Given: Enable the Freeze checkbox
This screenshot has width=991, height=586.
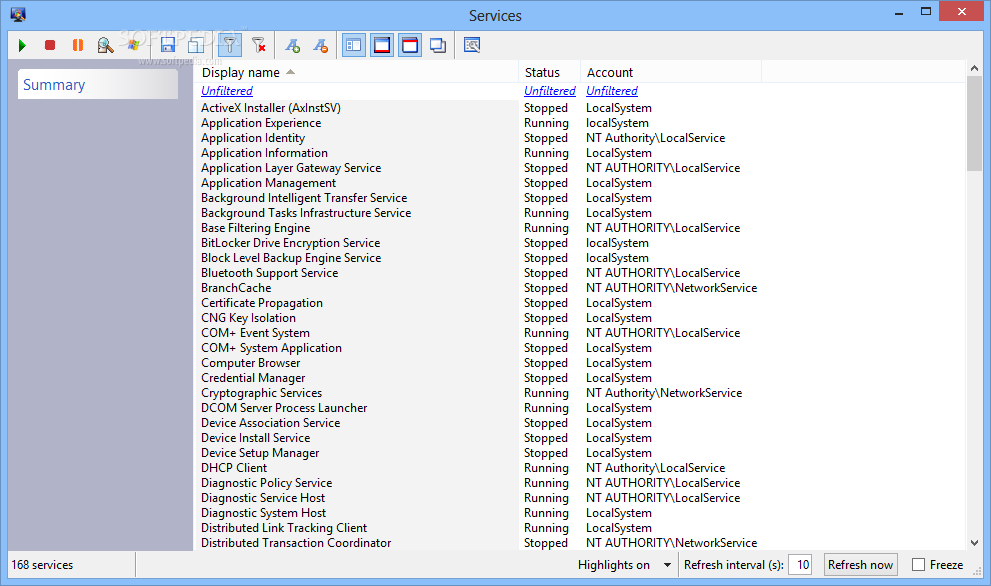Looking at the screenshot, I should click(x=918, y=565).
